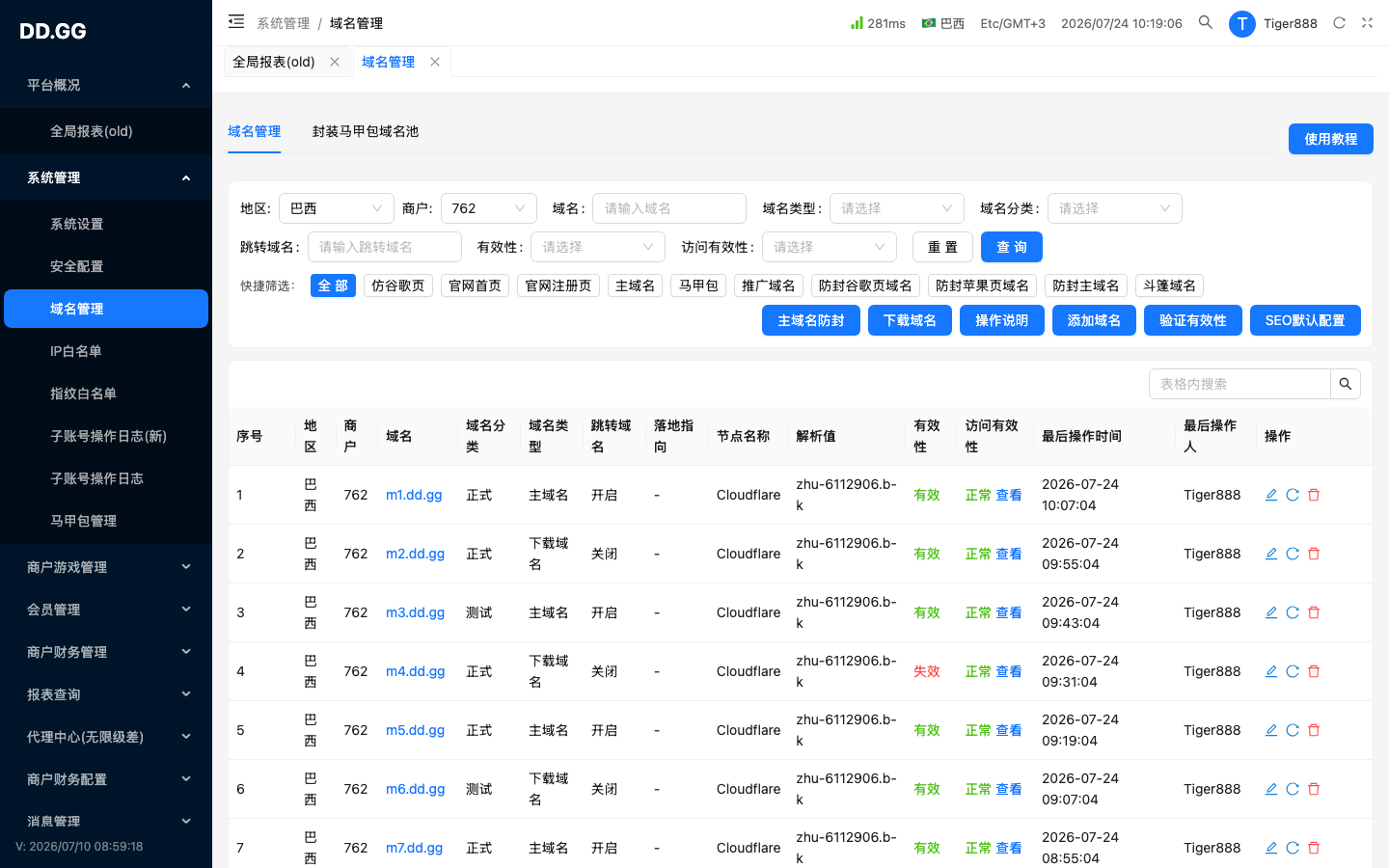Switch to the 封装马甲包域名池 tab
The width and height of the screenshot is (1389, 868).
click(x=366, y=131)
